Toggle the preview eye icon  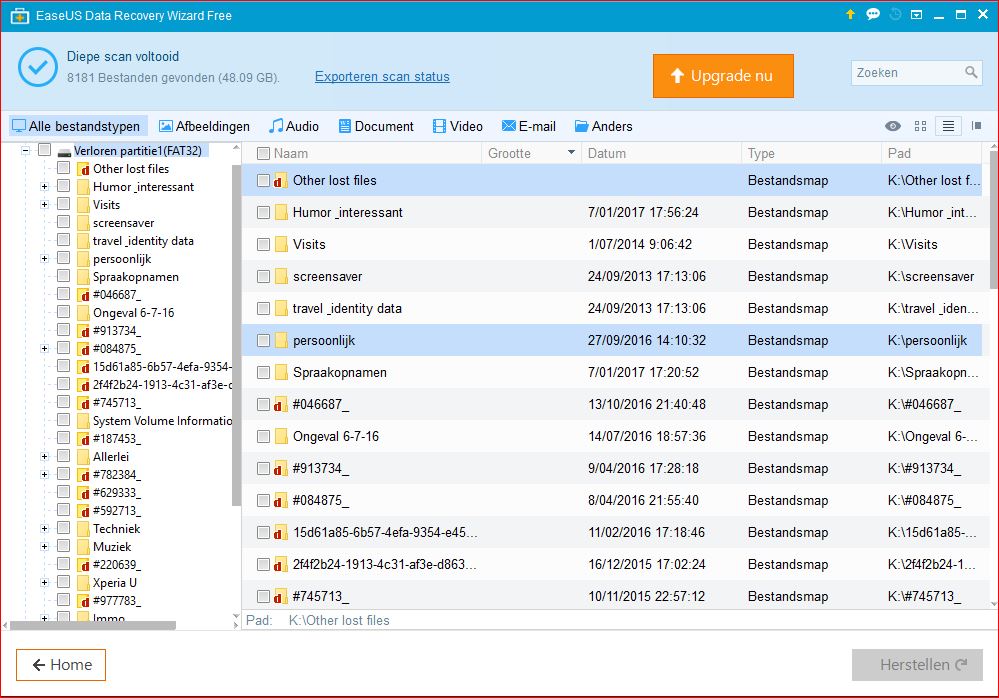893,126
